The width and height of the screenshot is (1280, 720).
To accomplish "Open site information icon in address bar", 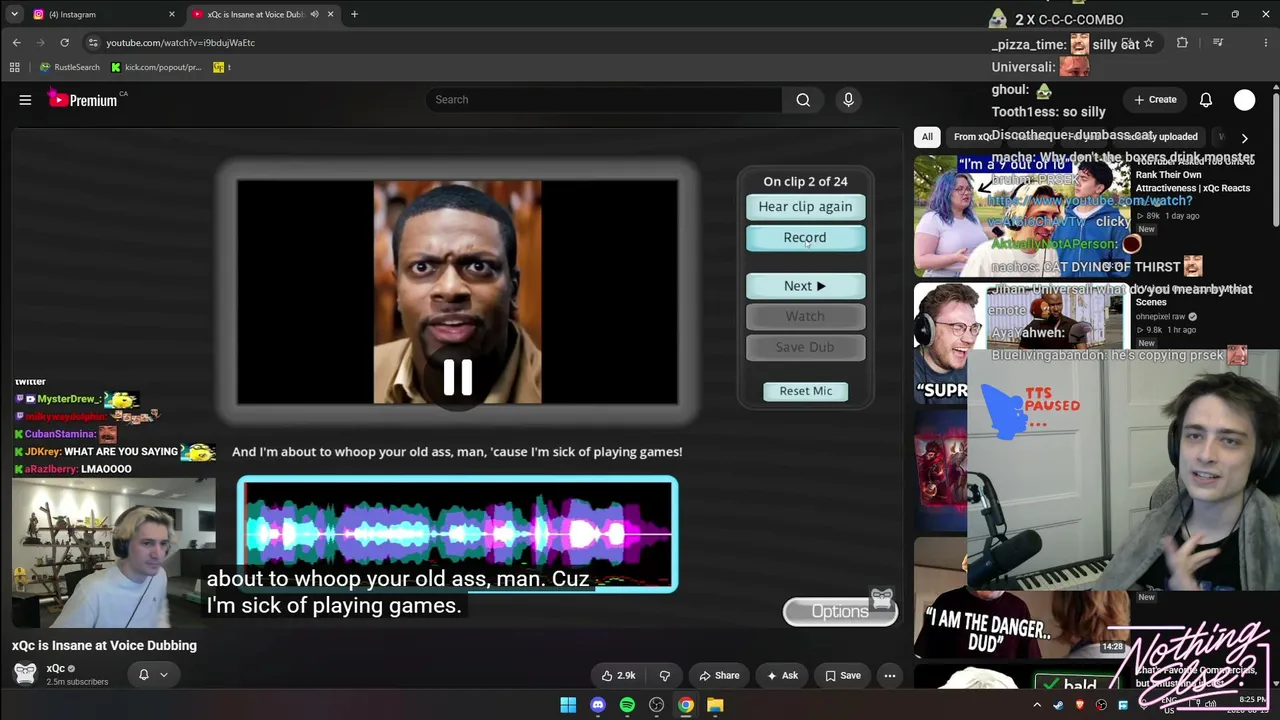I will [93, 43].
